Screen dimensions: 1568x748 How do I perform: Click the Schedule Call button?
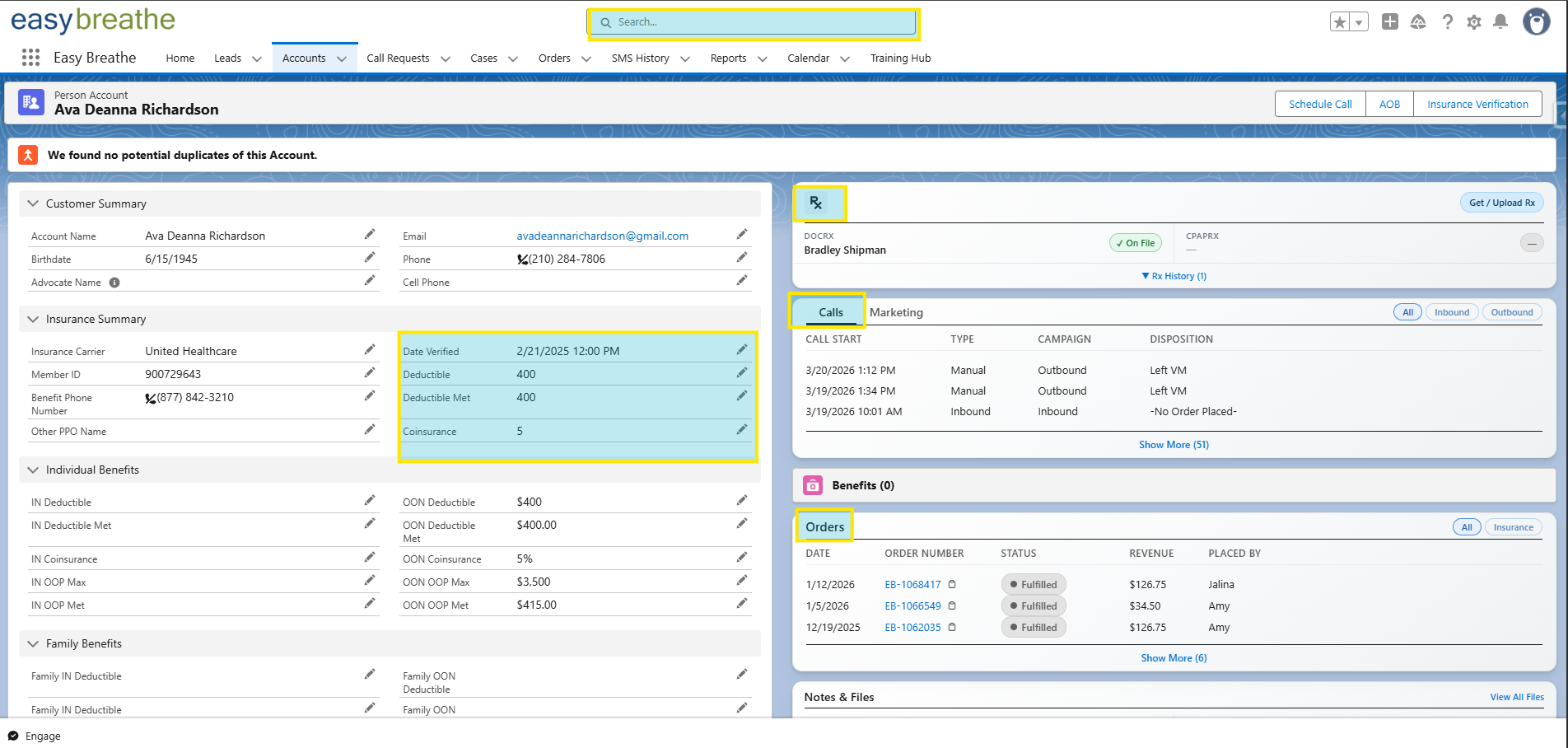tap(1319, 104)
